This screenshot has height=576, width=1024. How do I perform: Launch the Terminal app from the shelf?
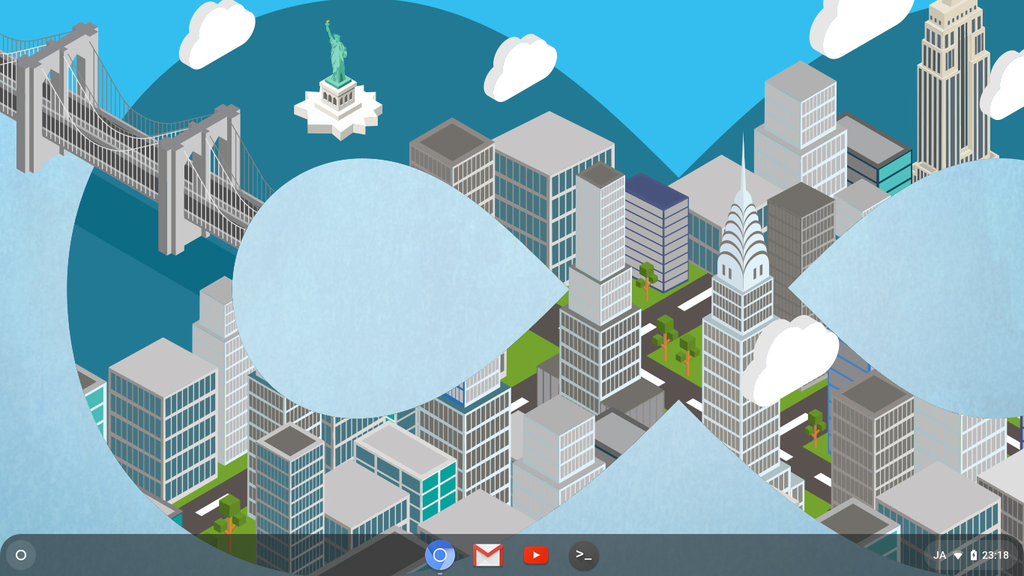[583, 555]
